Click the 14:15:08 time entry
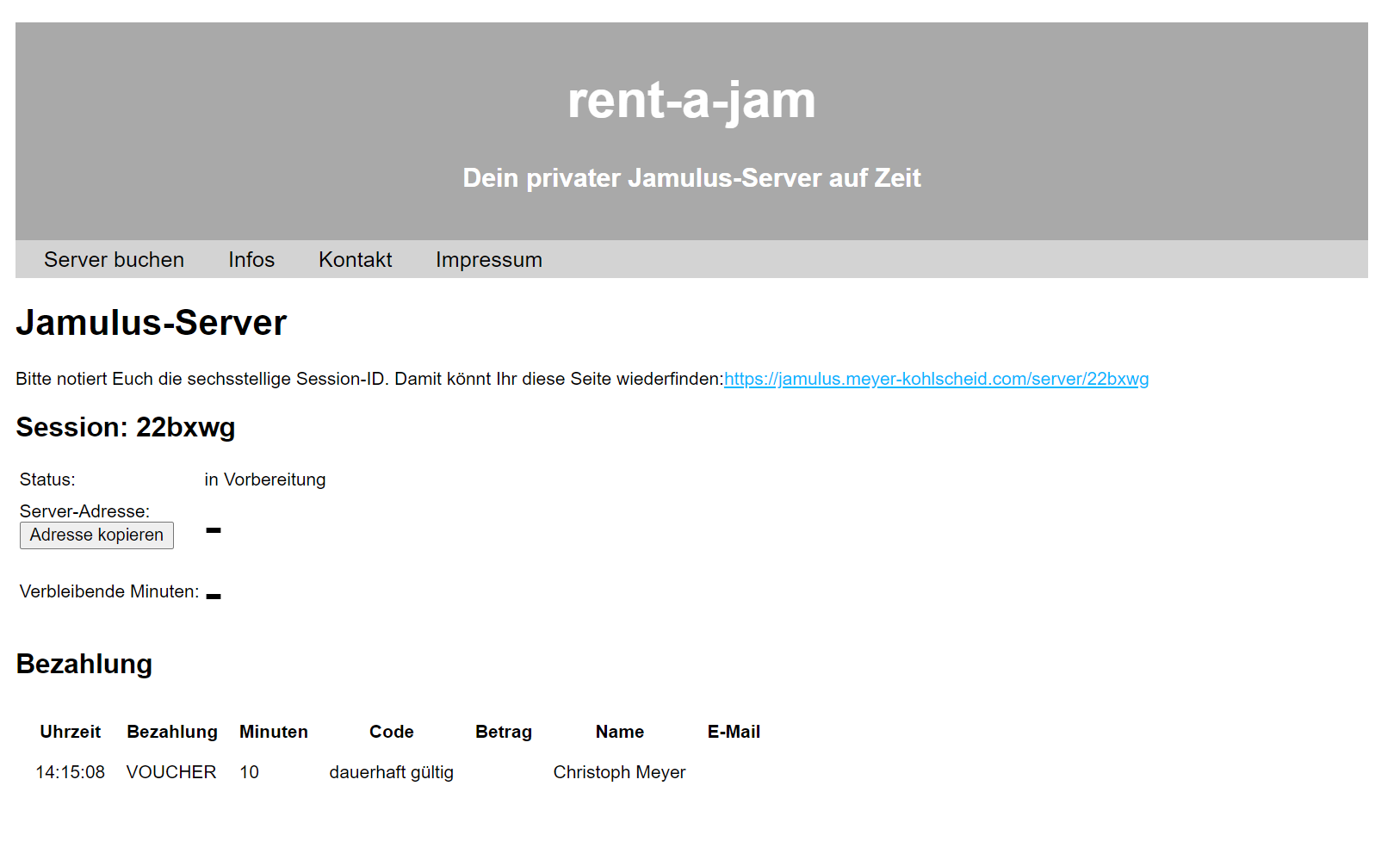The image size is (1400, 860). [x=71, y=773]
